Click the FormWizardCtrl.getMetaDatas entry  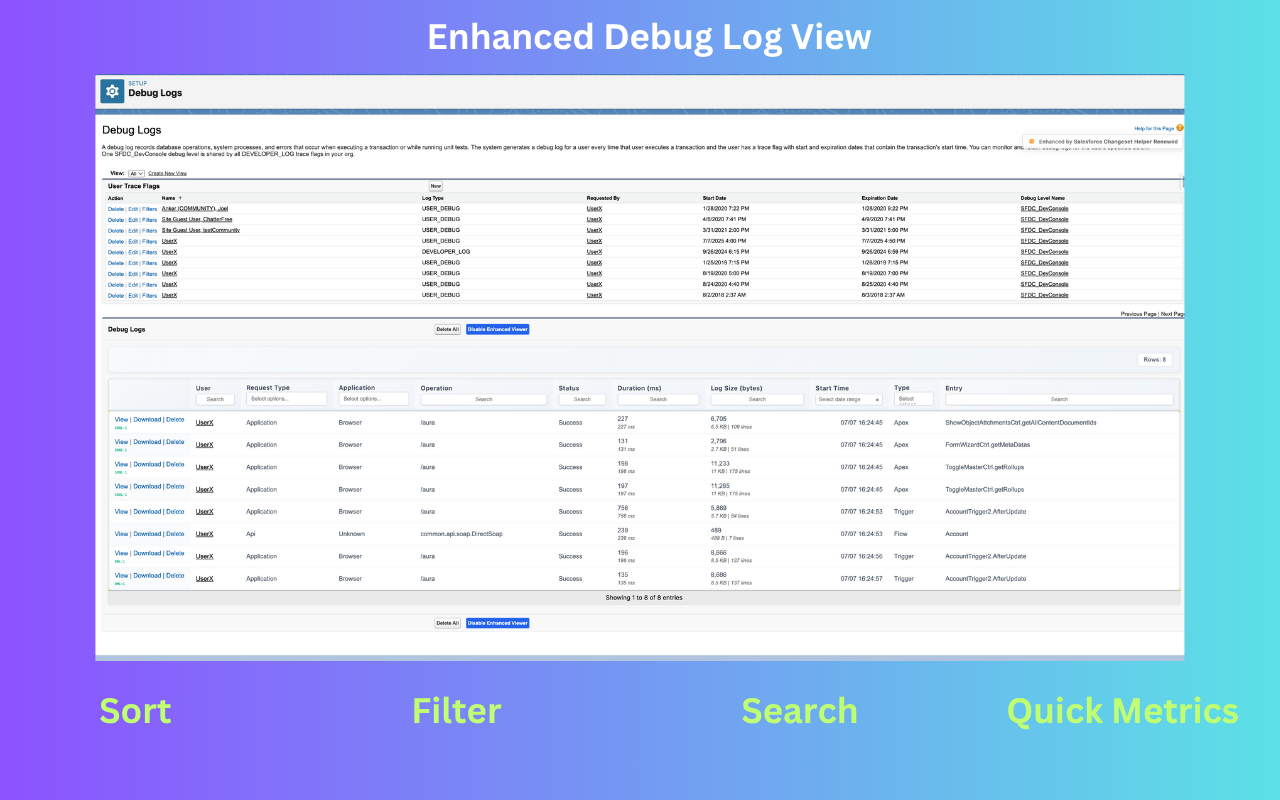point(988,445)
